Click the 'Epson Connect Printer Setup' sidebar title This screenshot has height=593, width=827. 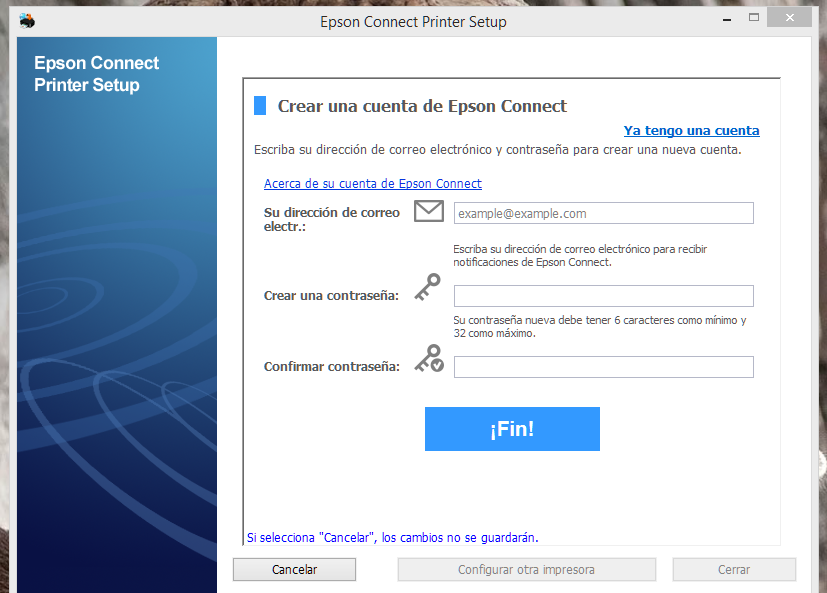click(97, 74)
